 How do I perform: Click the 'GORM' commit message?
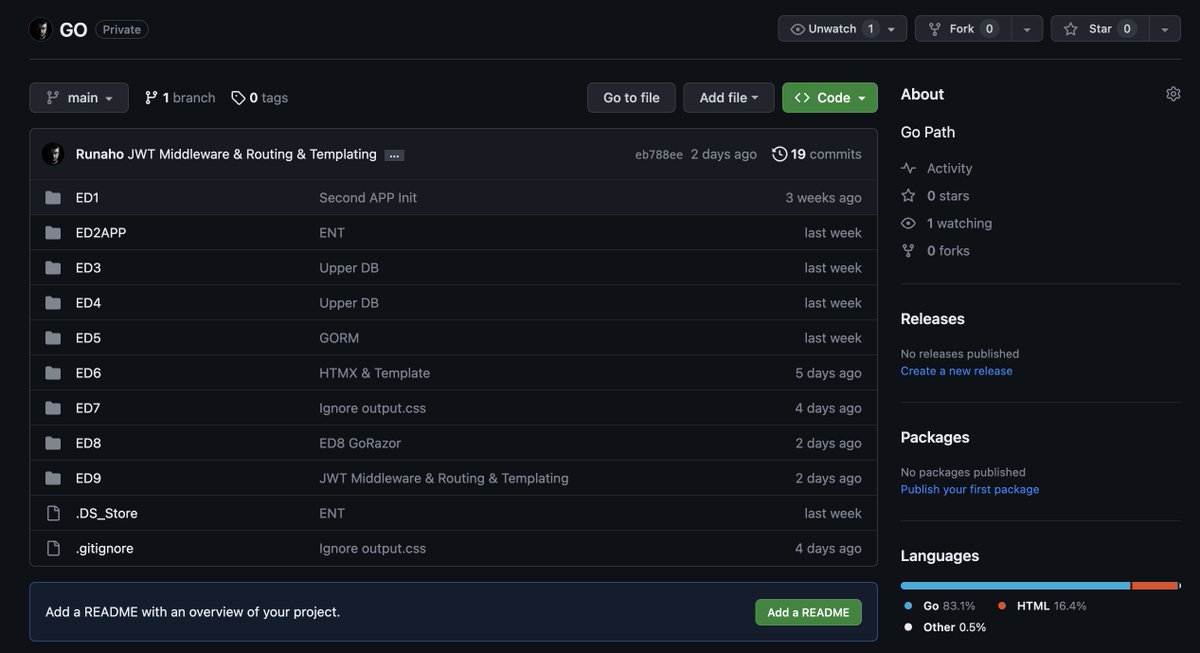pos(339,338)
